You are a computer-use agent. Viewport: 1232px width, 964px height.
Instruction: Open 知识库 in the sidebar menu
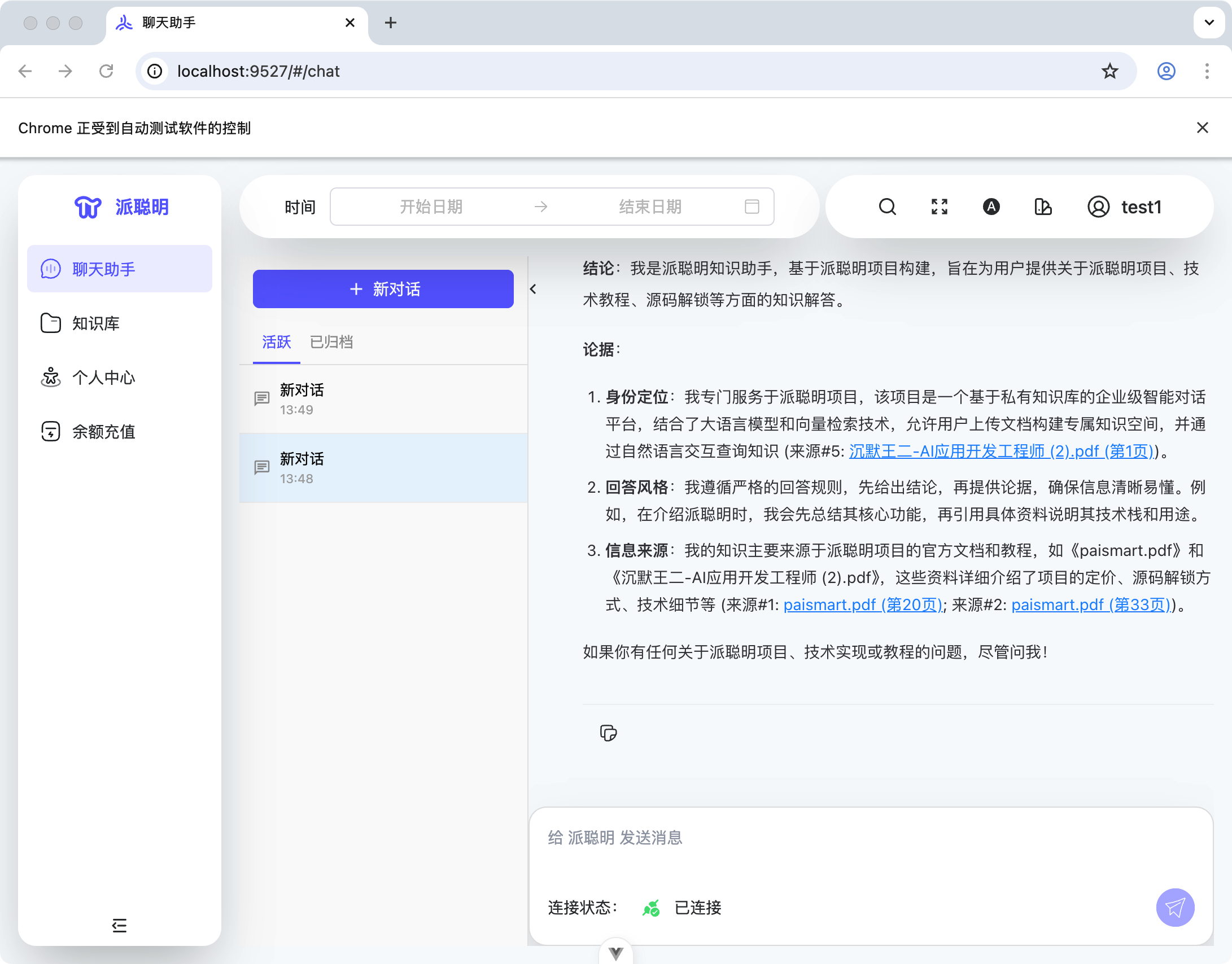point(96,323)
